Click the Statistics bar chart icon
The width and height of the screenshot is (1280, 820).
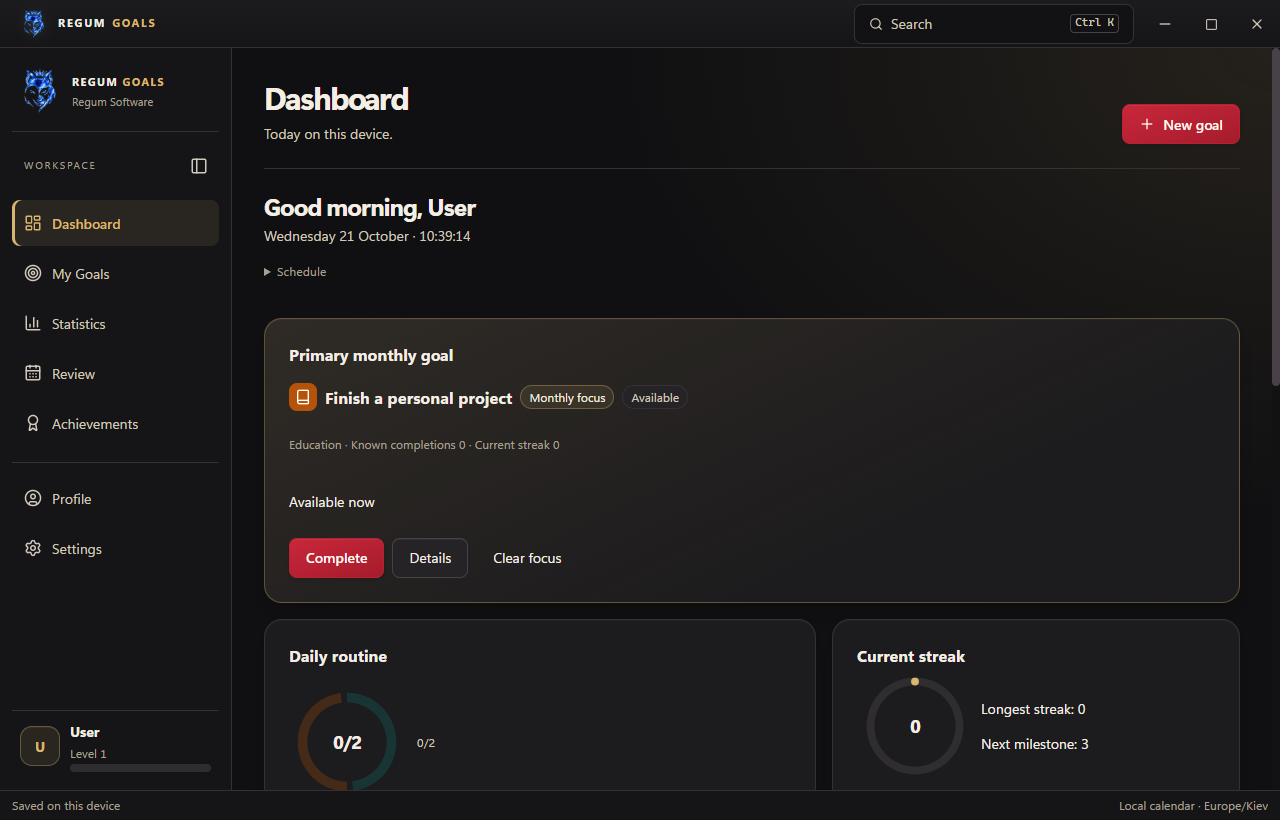coord(33,323)
